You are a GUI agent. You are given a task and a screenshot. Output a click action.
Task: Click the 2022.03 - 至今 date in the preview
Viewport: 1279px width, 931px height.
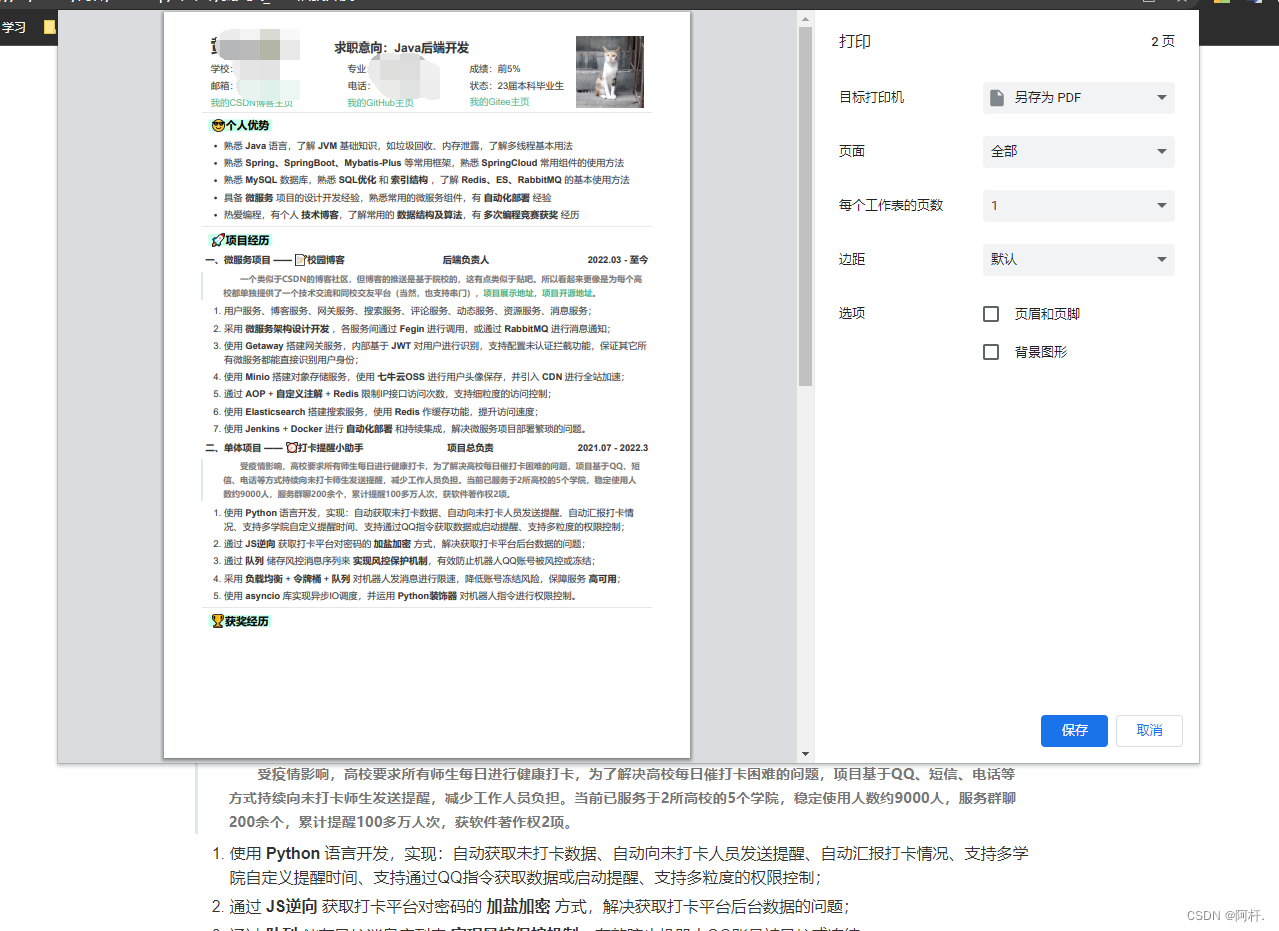[x=618, y=259]
